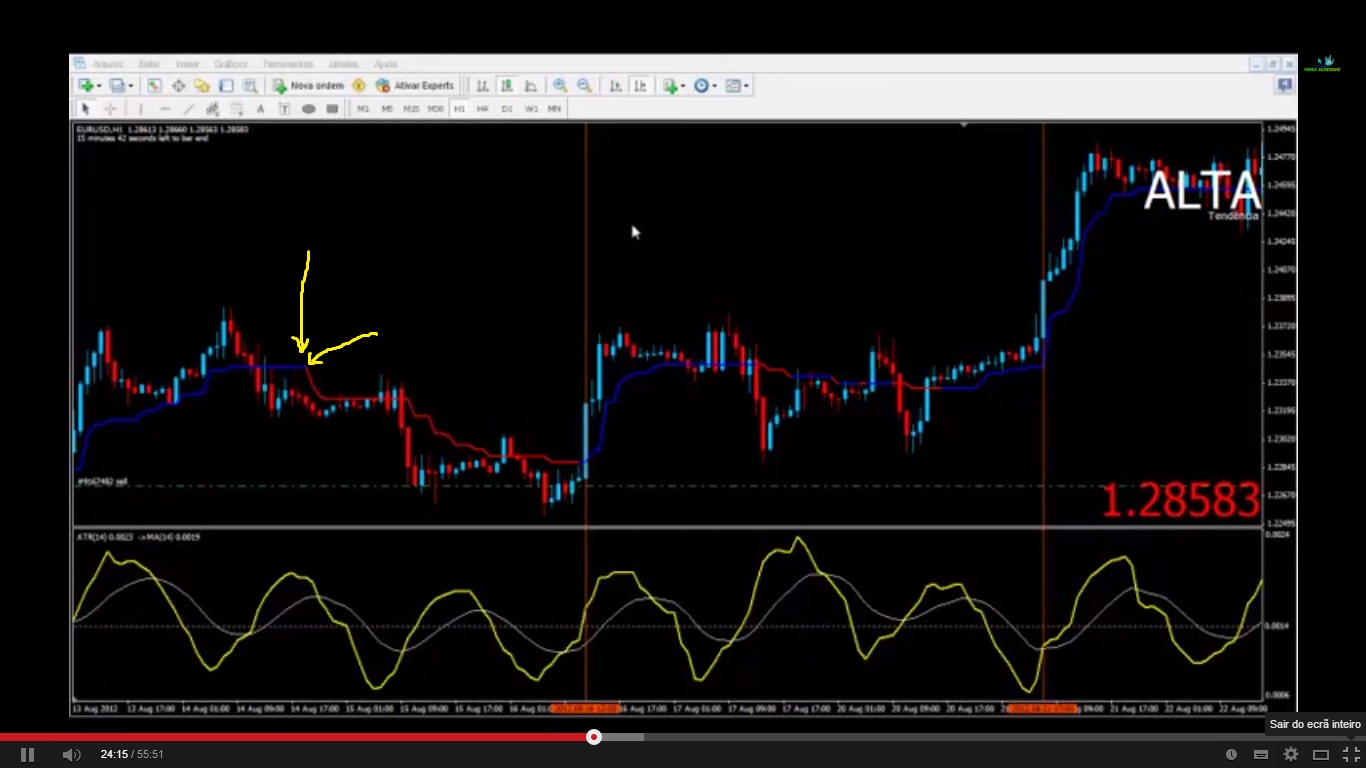Toggle the H1 timeframe button
Image resolution: width=1366 pixels, height=768 pixels.
[x=459, y=109]
